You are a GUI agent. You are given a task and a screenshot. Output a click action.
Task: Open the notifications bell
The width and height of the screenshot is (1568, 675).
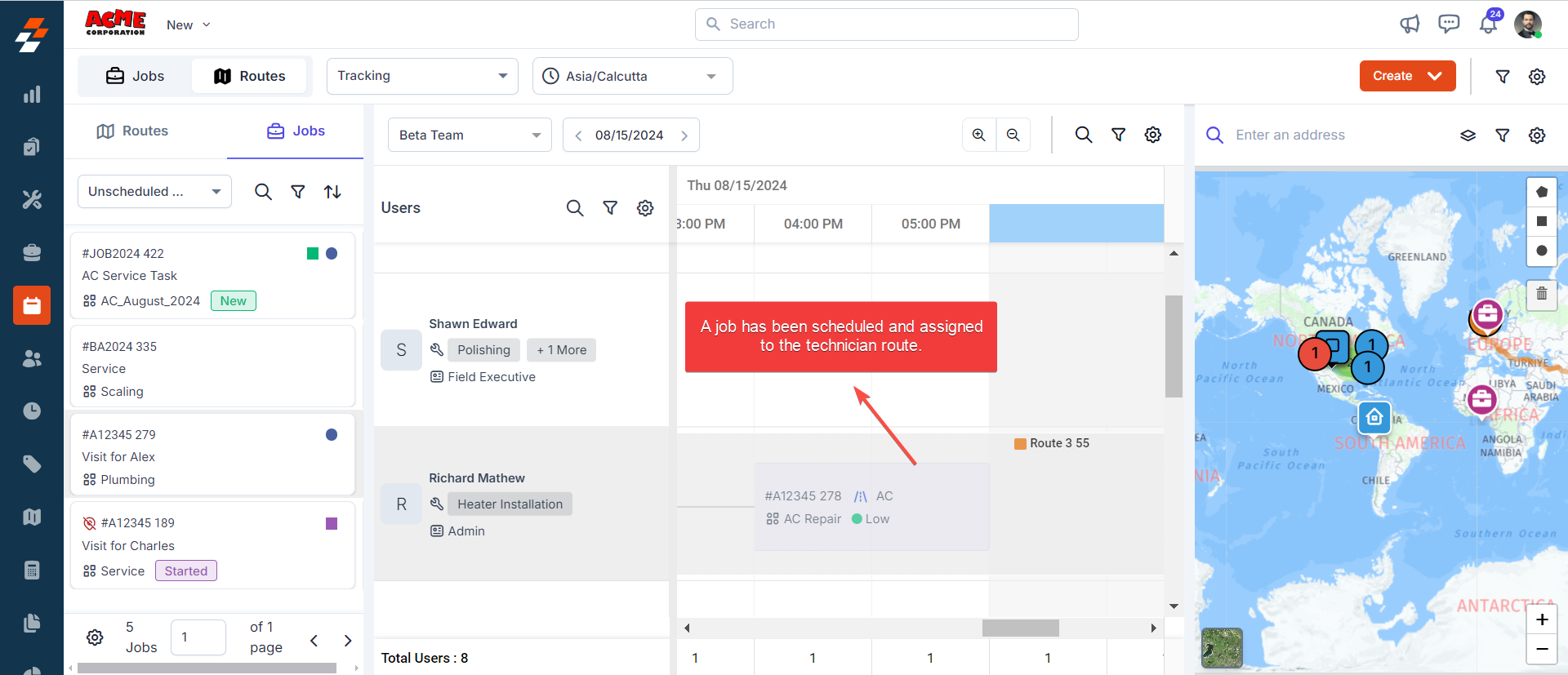[1488, 24]
